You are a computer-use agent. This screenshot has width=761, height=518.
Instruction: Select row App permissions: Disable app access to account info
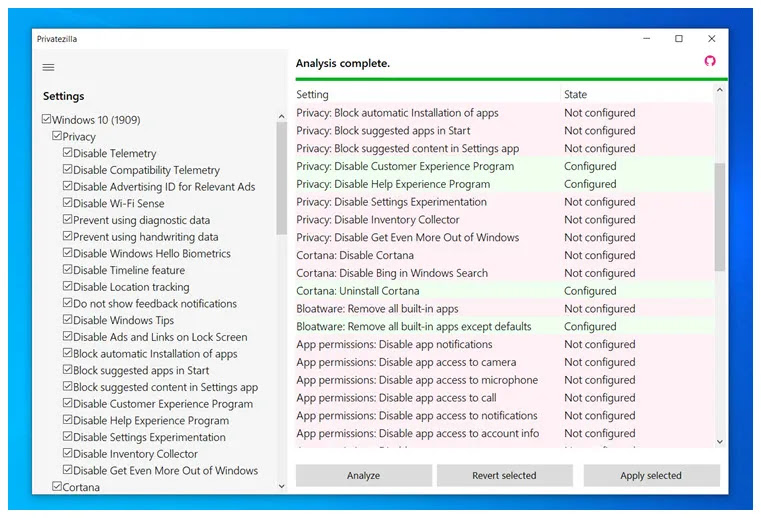pyautogui.click(x=505, y=433)
